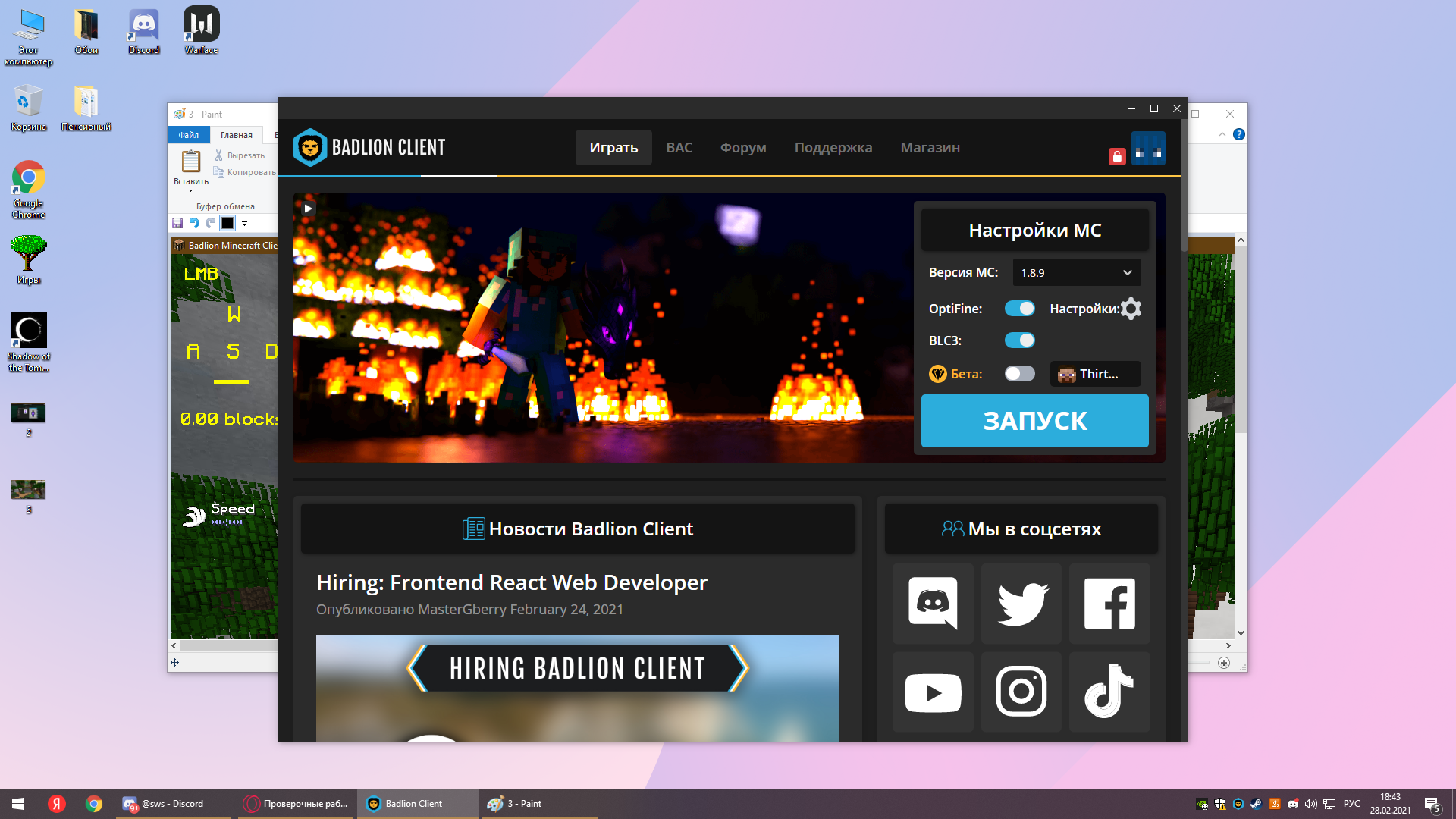Click Paint zoom in plus button

pyautogui.click(x=1224, y=663)
